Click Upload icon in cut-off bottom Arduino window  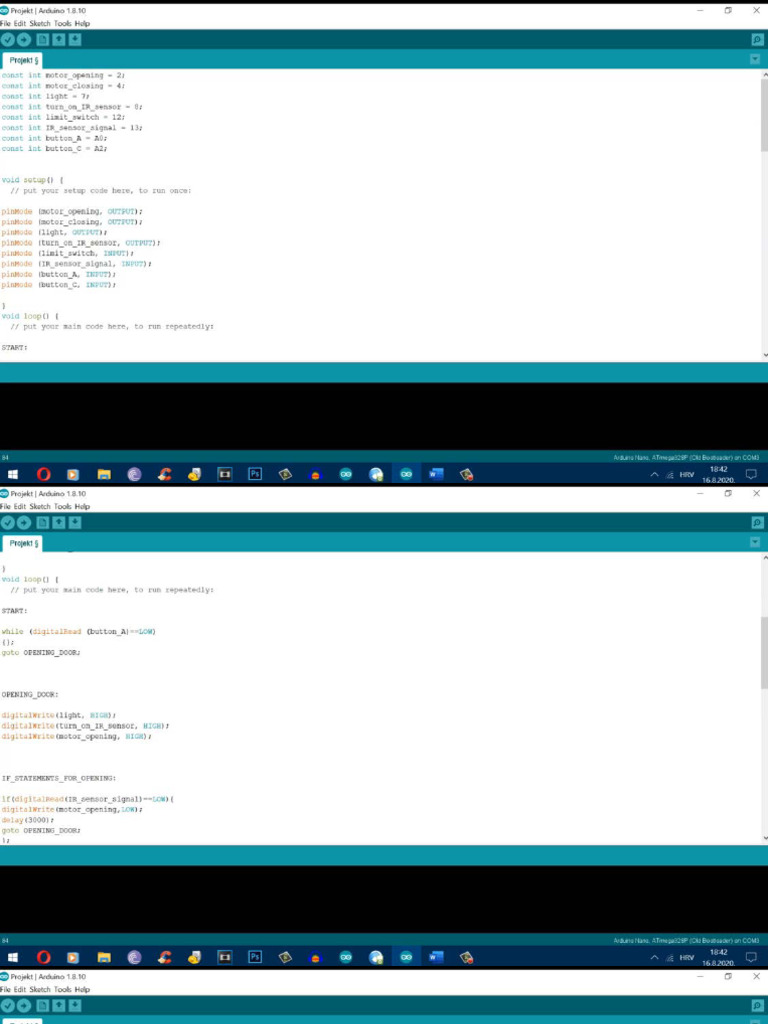coord(24,1006)
